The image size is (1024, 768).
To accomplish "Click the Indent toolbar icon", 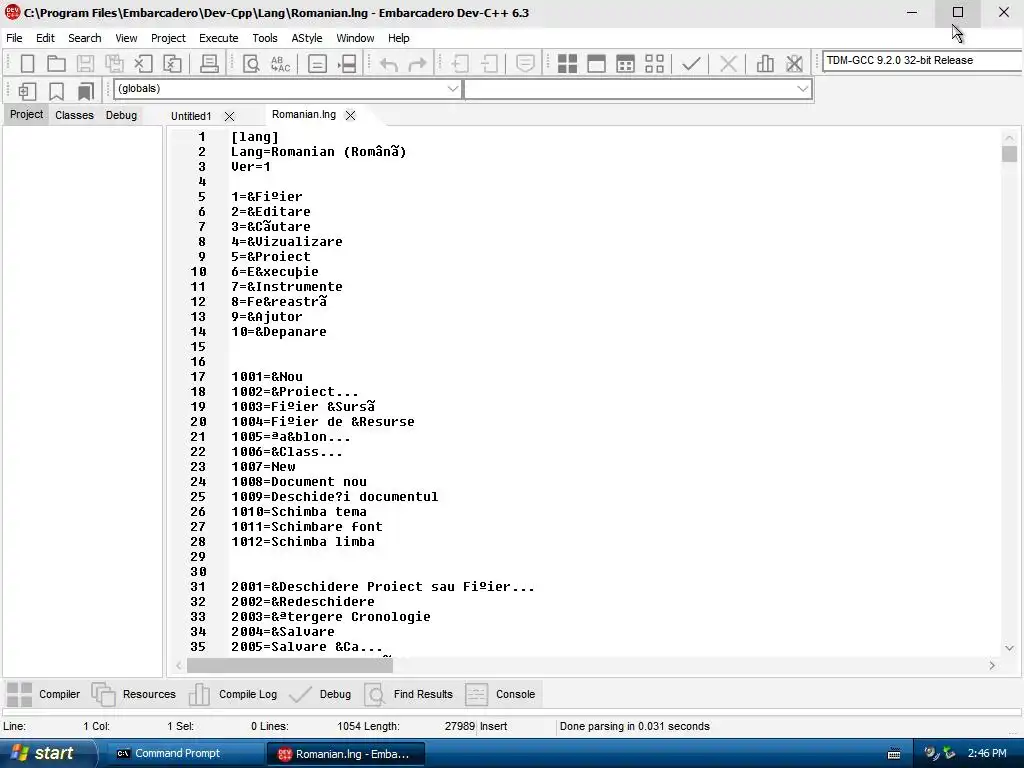I will pos(460,63).
